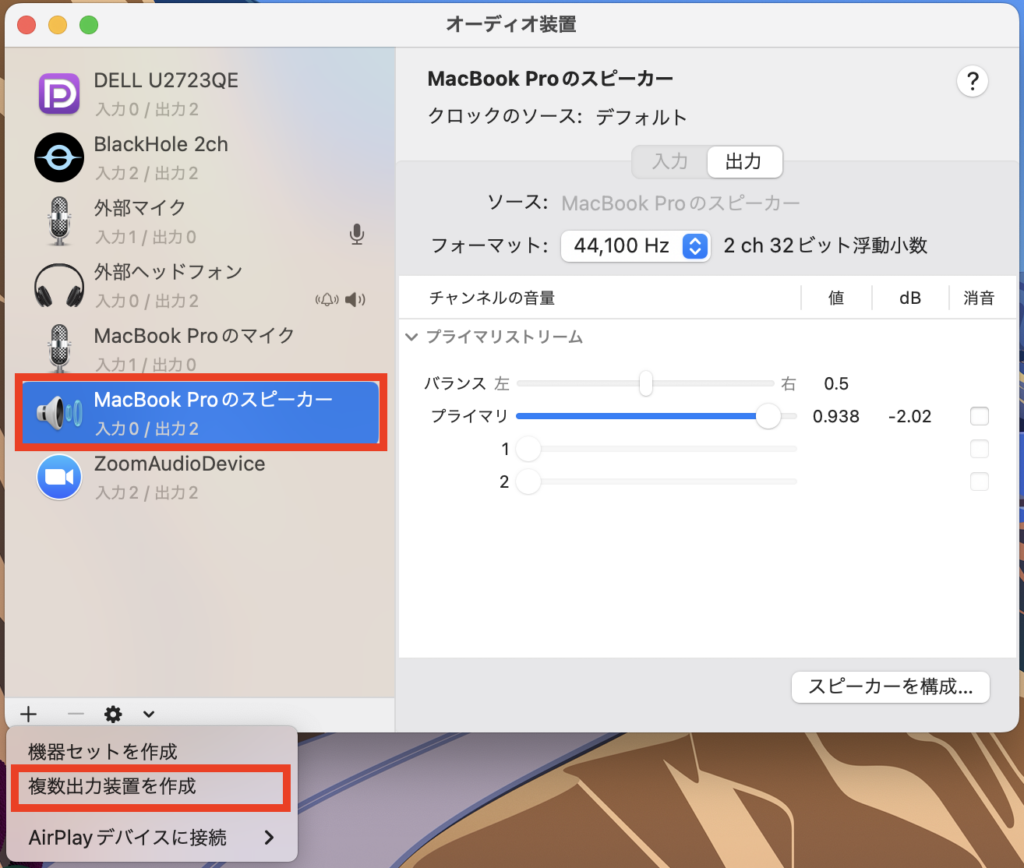Click the speaker icon next to 外部ヘッドフォン
1024x868 pixels.
coord(356,300)
